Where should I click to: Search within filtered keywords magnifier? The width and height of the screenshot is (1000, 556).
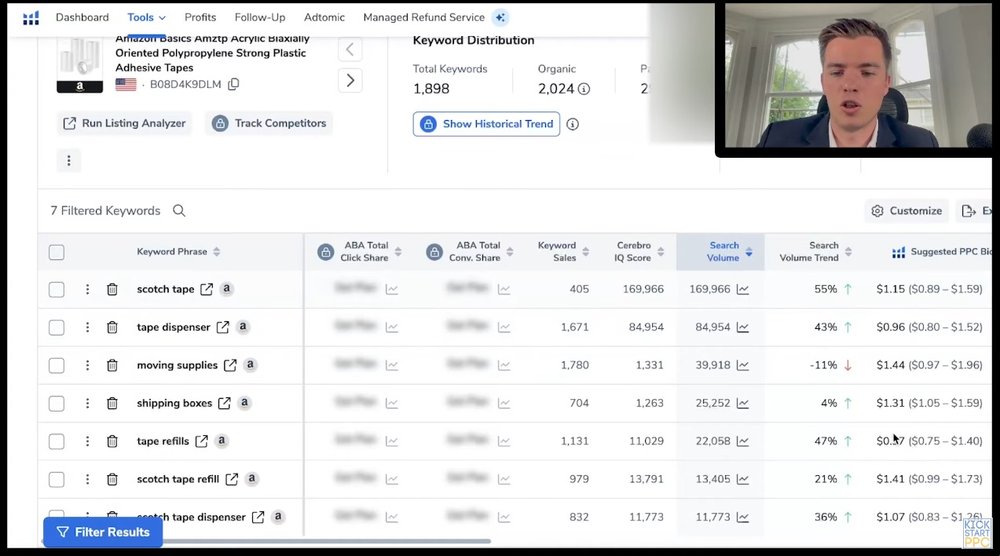pos(179,210)
